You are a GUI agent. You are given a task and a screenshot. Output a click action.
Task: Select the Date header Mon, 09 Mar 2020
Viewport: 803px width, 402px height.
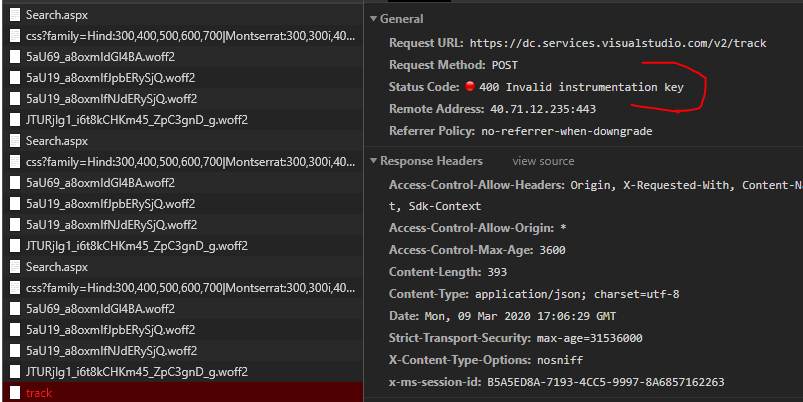point(502,316)
